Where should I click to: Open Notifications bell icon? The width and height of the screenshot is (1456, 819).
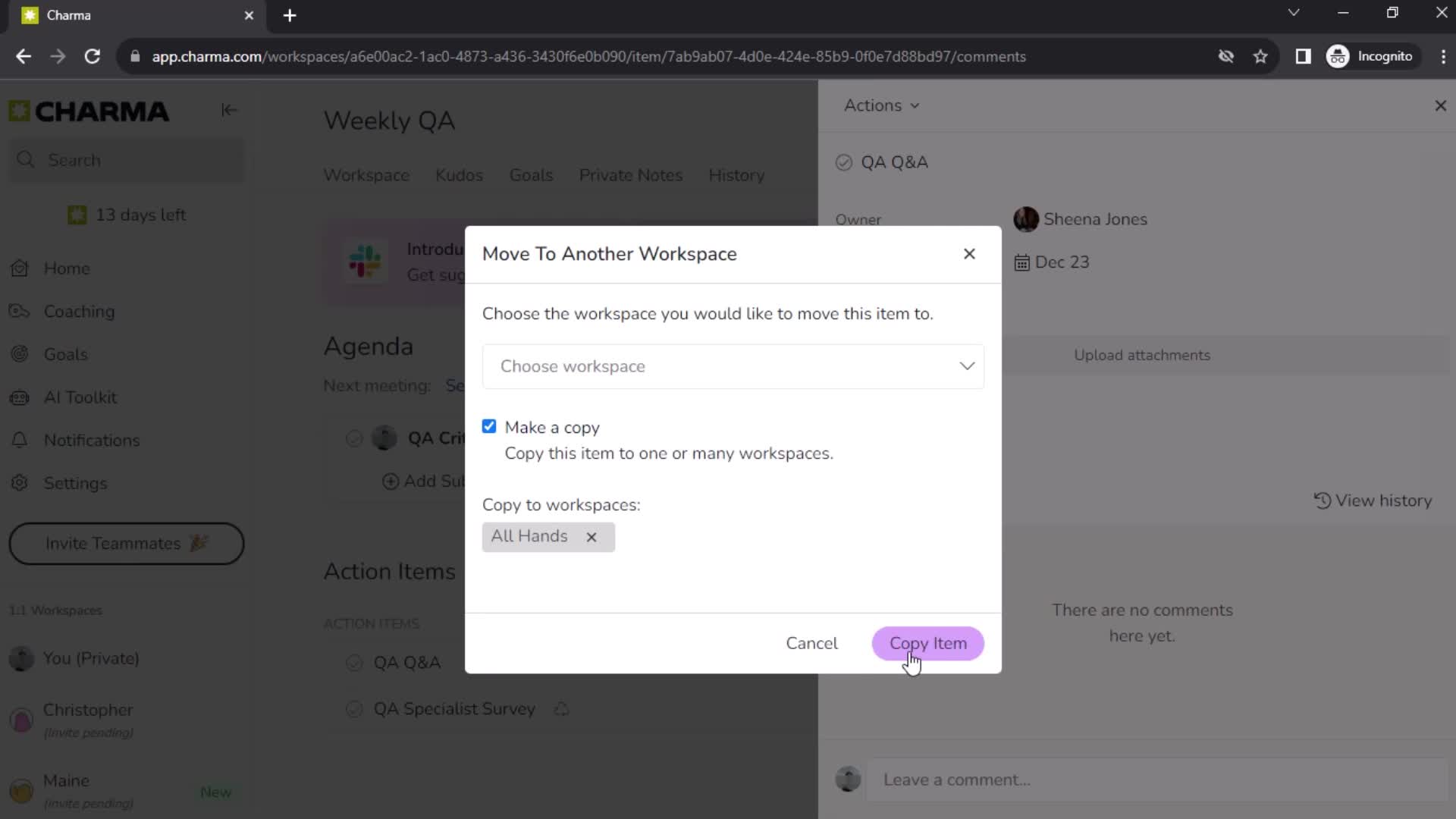20,441
